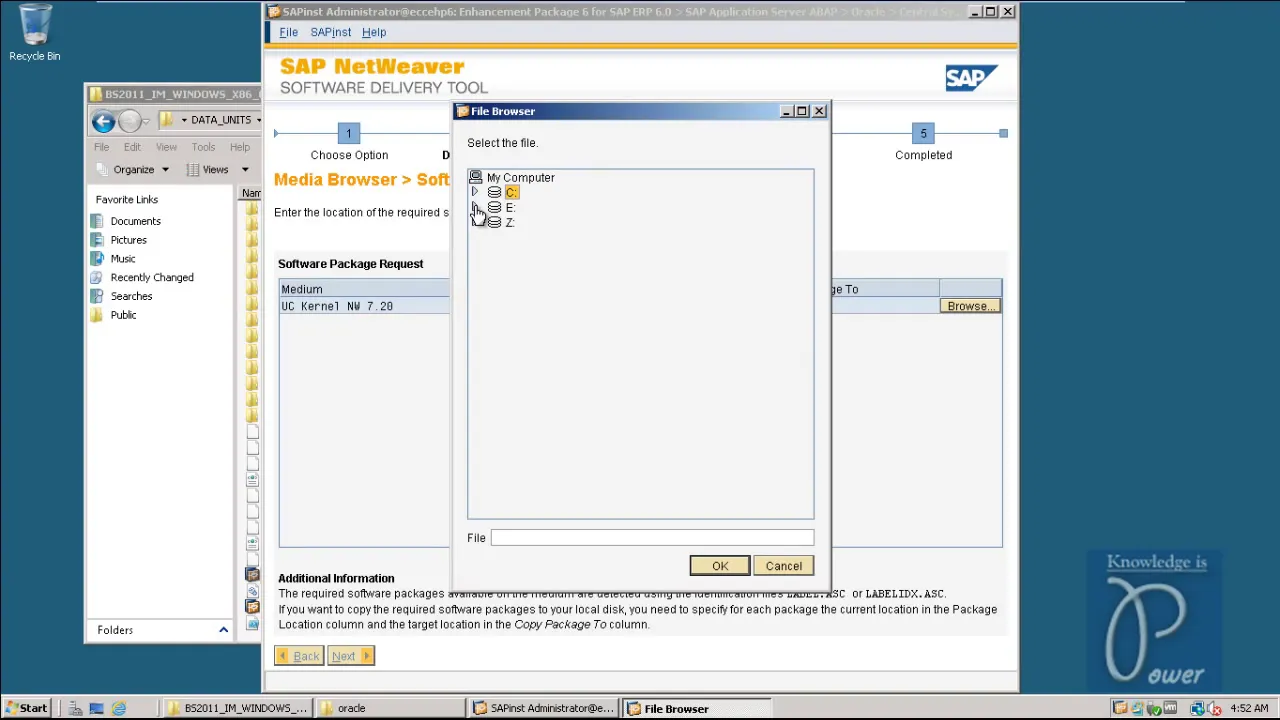Expand the C: drive node
Image resolution: width=1280 pixels, height=720 pixels.
[x=475, y=192]
